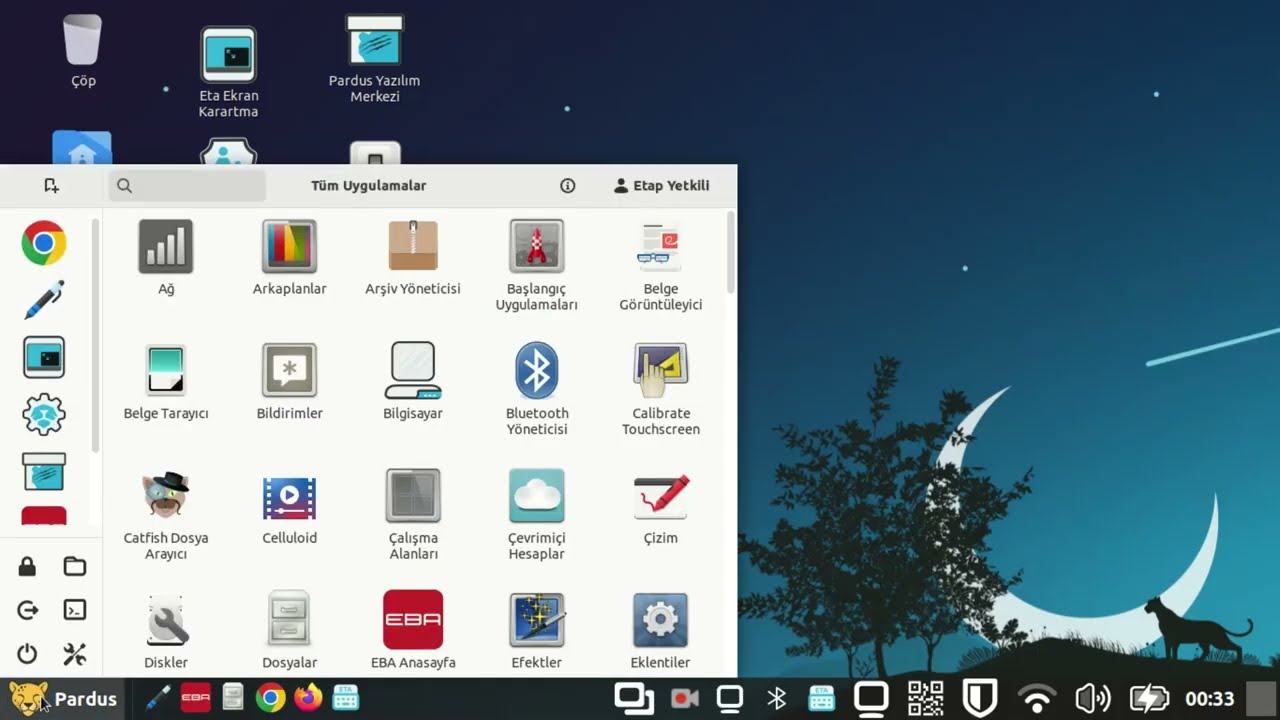
Task: Open the Bilgisayar computer icon
Action: click(413, 383)
